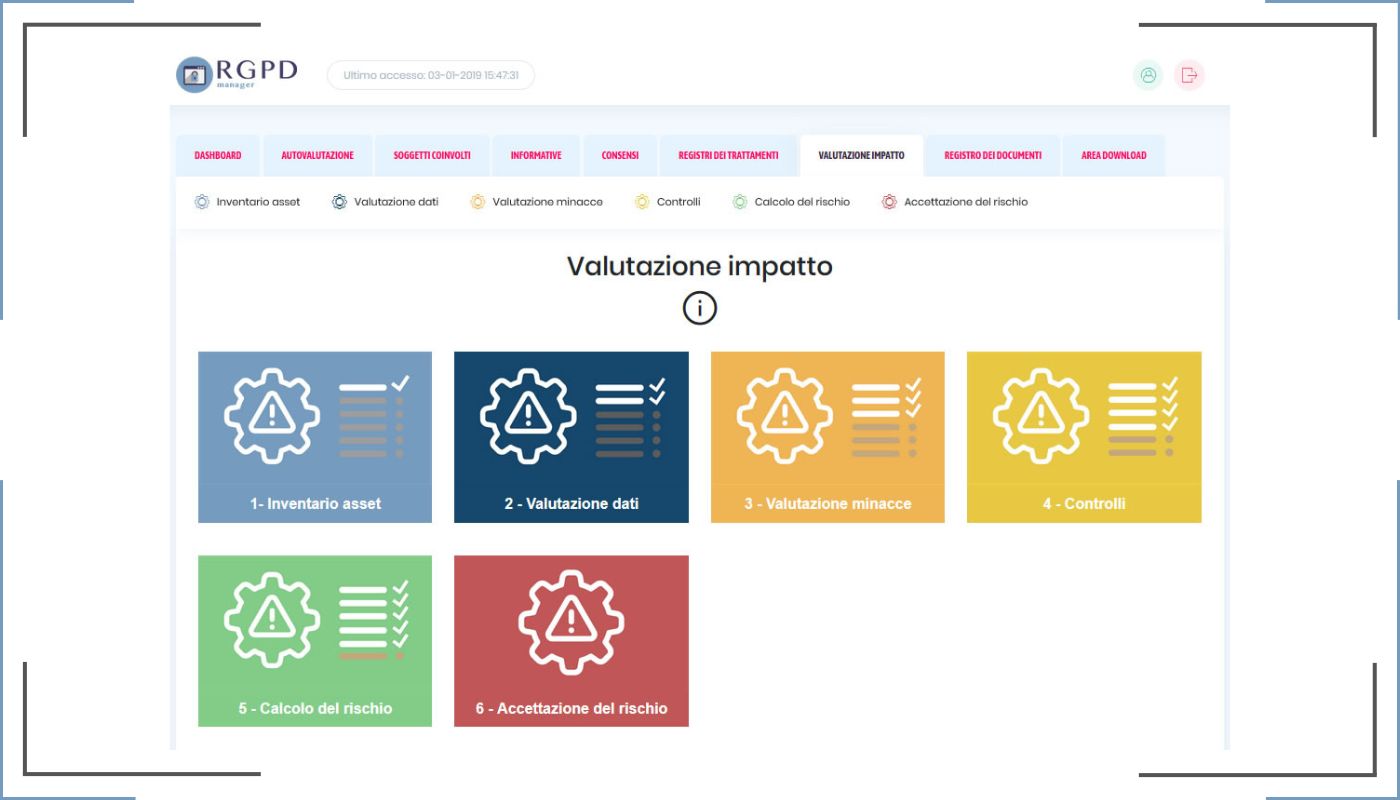Open Controlli submenu link
The width and height of the screenshot is (1400, 800).
678,202
